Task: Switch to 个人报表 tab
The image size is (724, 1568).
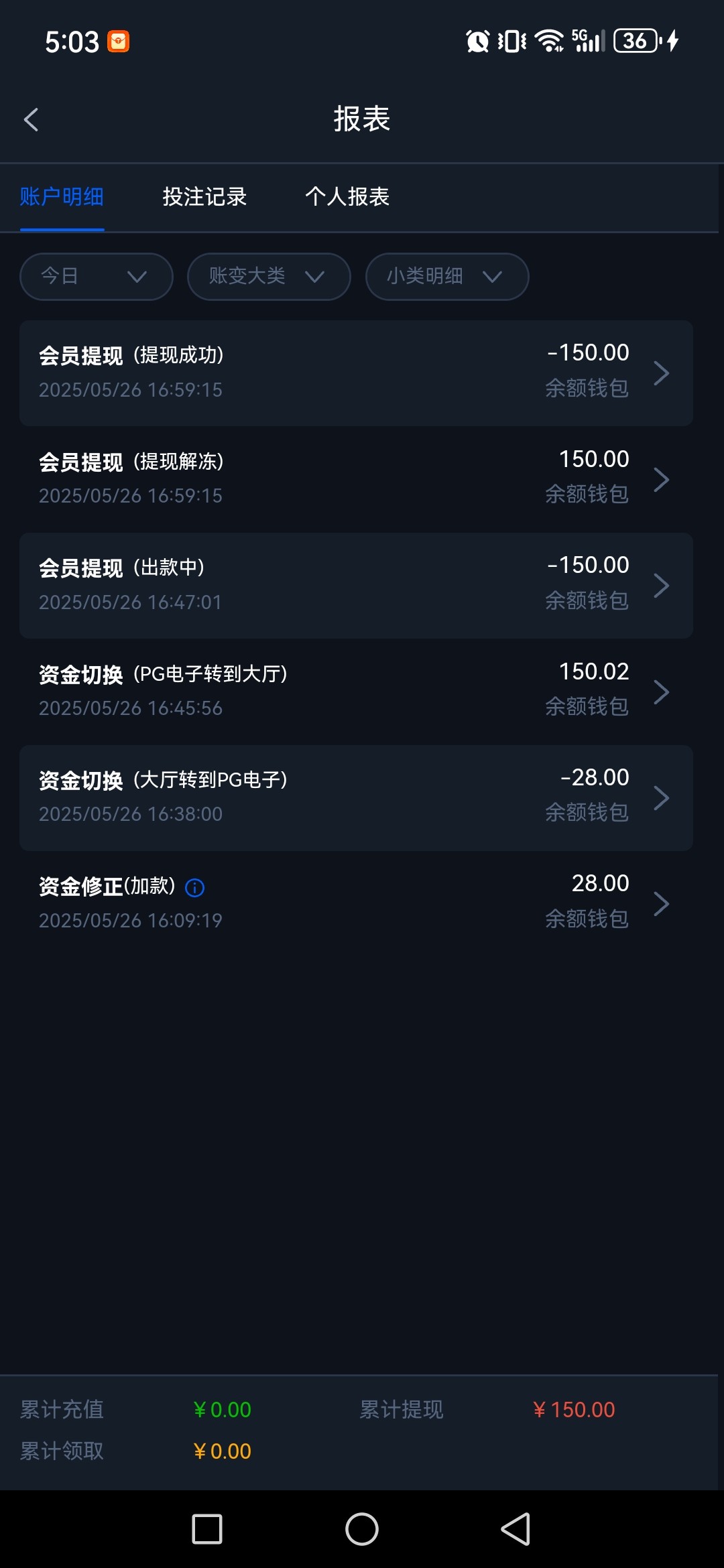Action: coord(347,197)
